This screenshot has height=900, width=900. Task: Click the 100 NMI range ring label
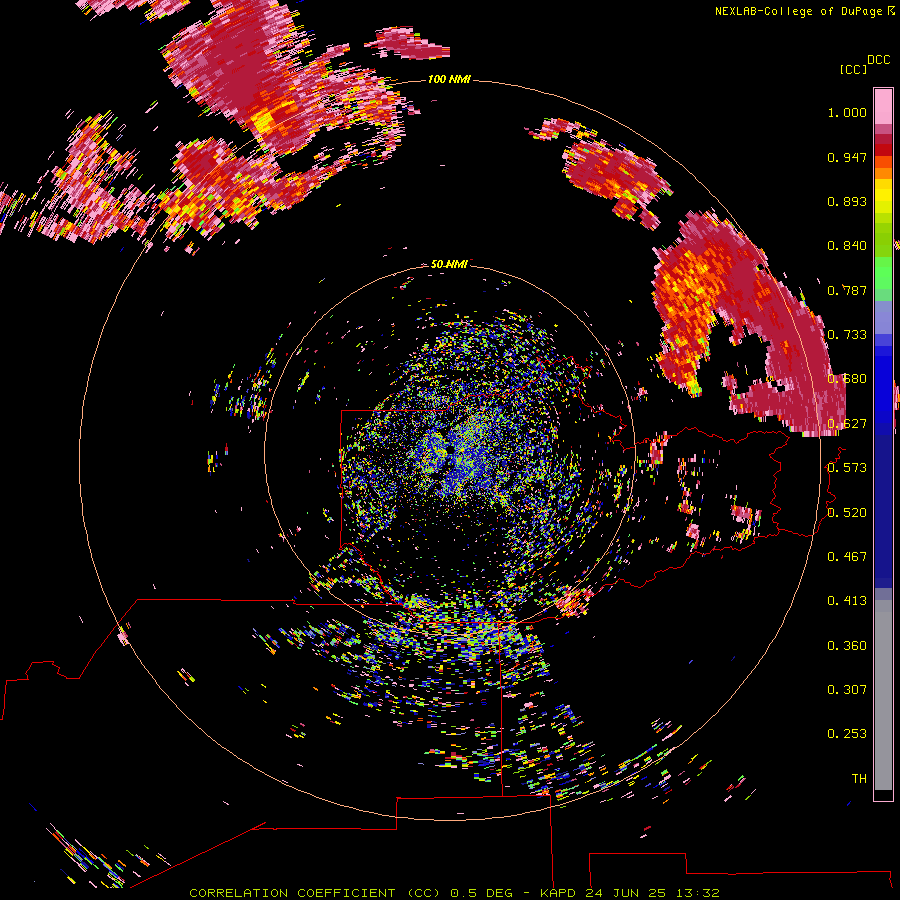point(449,79)
